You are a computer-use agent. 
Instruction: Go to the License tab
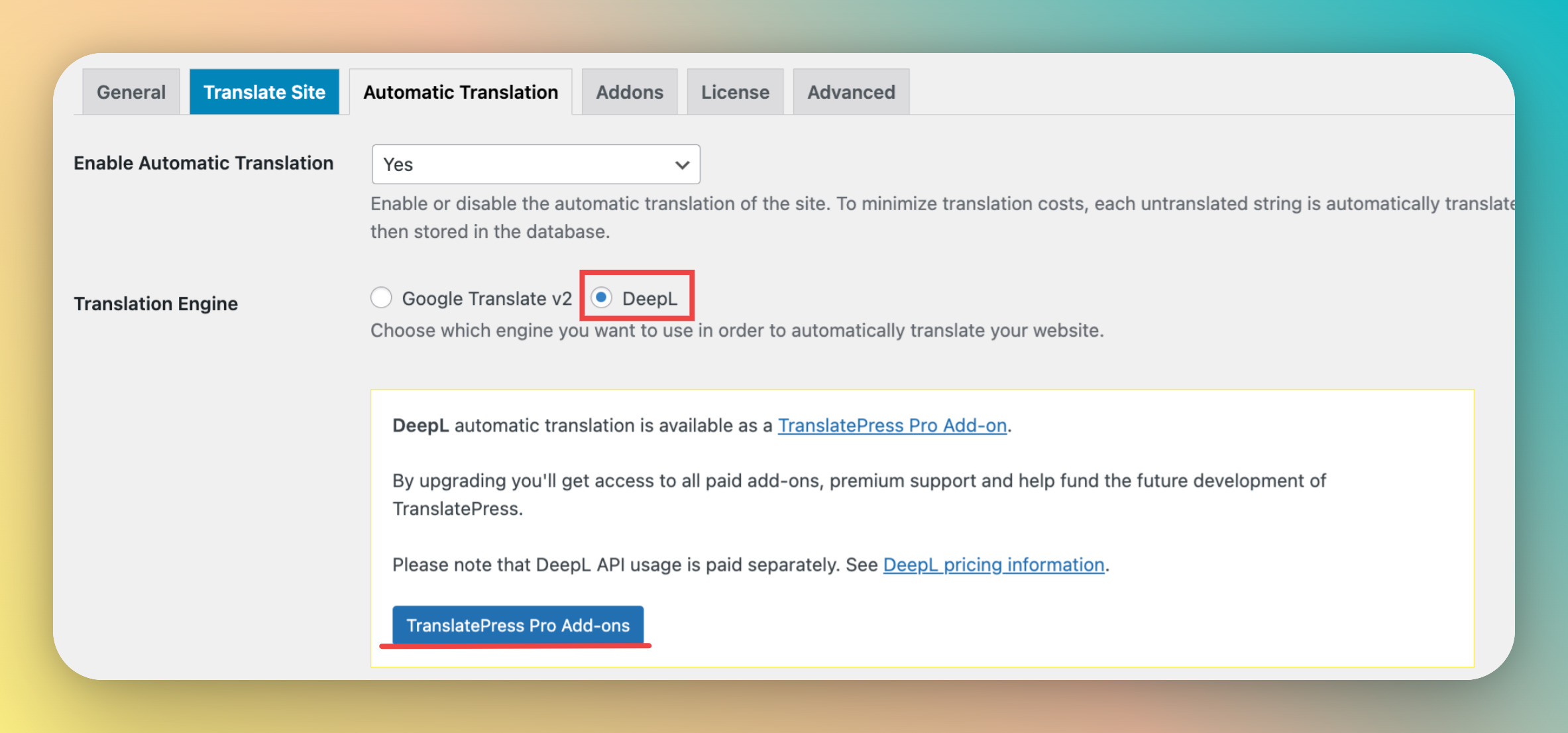(x=735, y=92)
